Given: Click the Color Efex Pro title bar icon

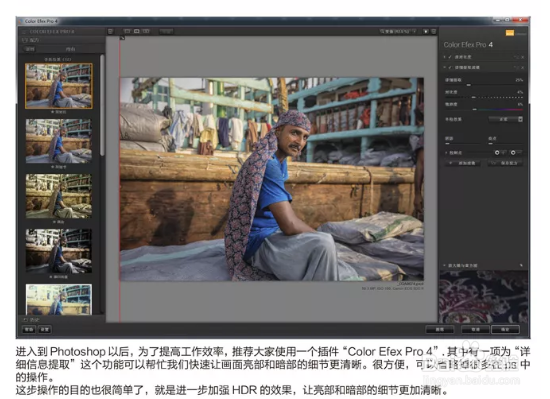Looking at the screenshot, I should (21, 21).
